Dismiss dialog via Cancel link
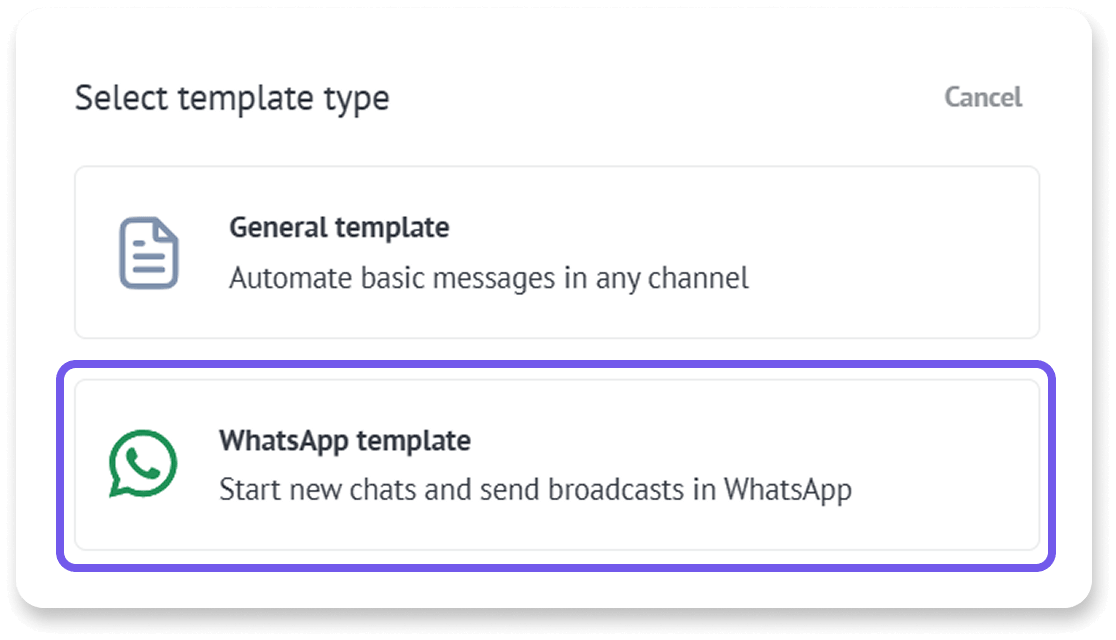This screenshot has width=1116, height=640. (x=982, y=97)
